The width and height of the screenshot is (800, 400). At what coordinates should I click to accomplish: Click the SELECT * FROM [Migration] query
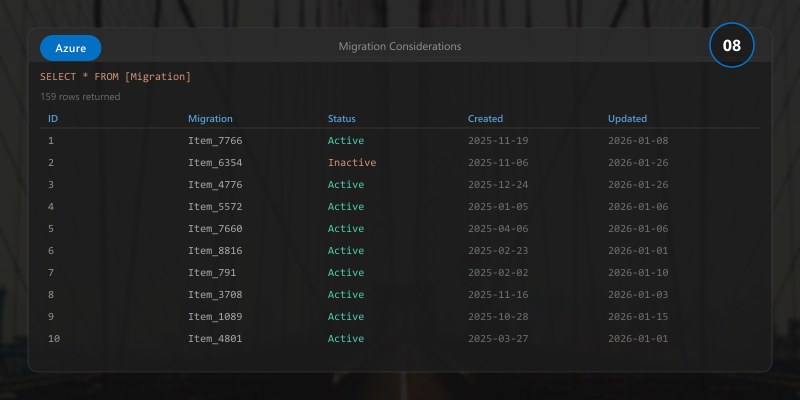pyautogui.click(x=115, y=77)
